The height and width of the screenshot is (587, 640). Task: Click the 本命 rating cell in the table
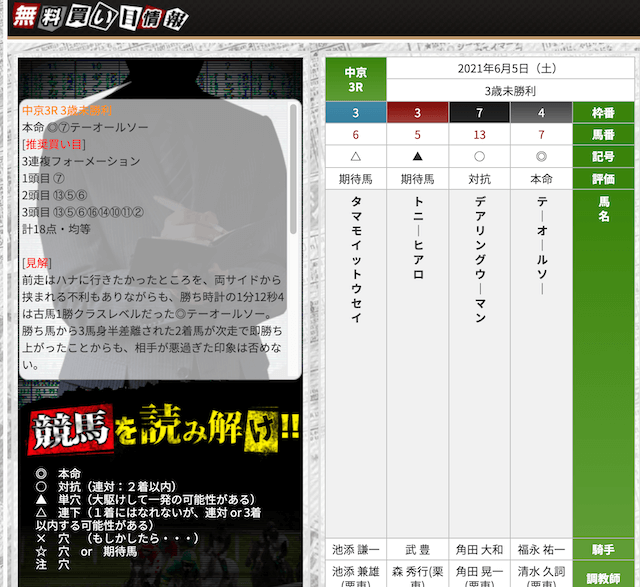[x=541, y=179]
